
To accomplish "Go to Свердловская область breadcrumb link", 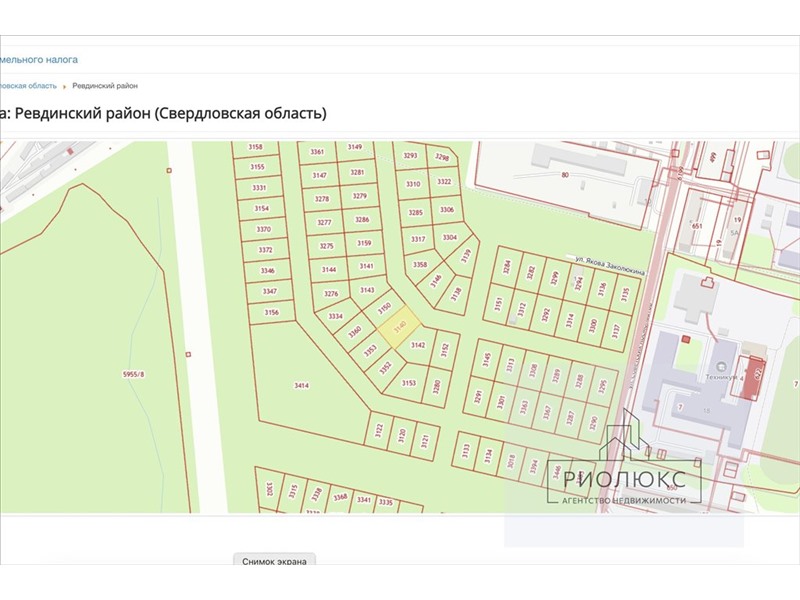I will [28, 86].
